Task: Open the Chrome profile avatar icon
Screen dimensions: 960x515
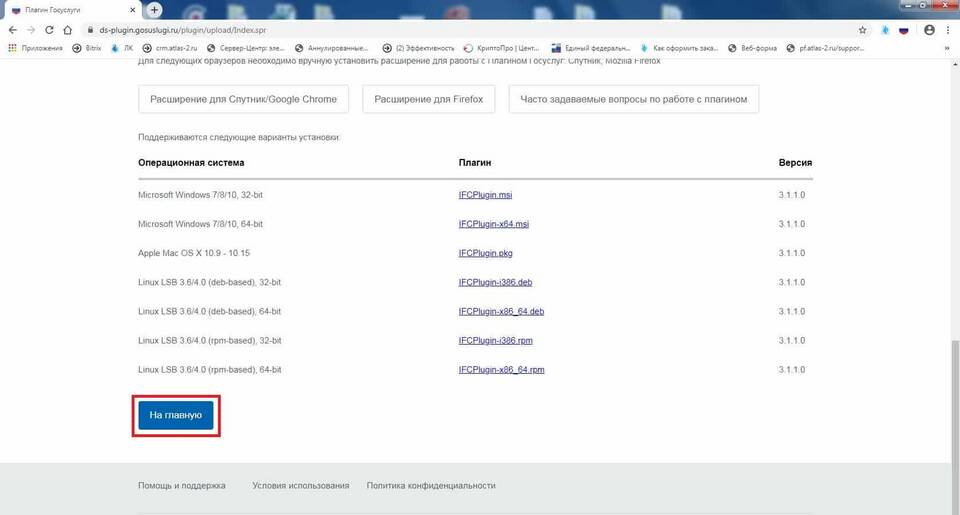Action: point(929,30)
